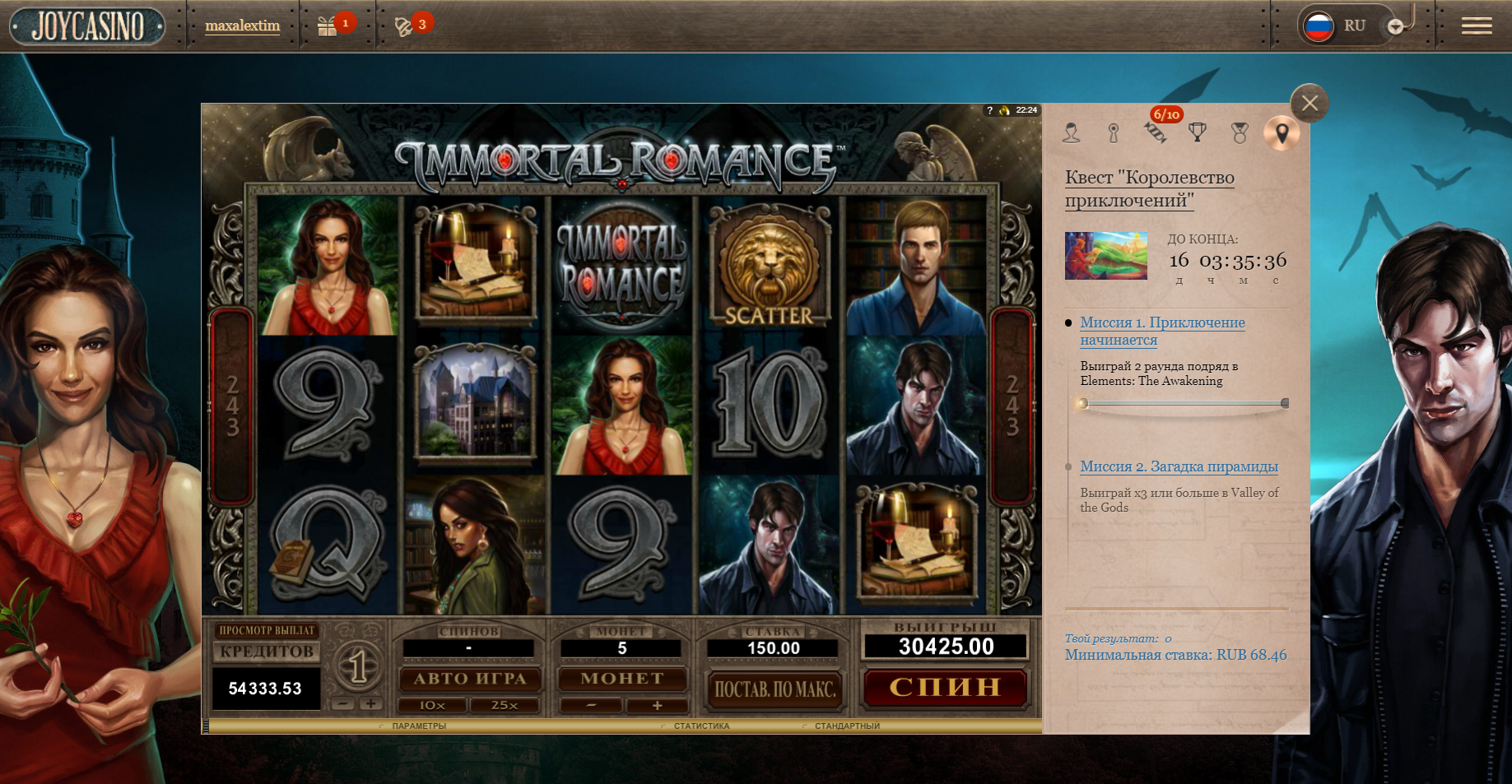Click the red 'Спин' button
The width and height of the screenshot is (1512, 784).
coord(945,688)
